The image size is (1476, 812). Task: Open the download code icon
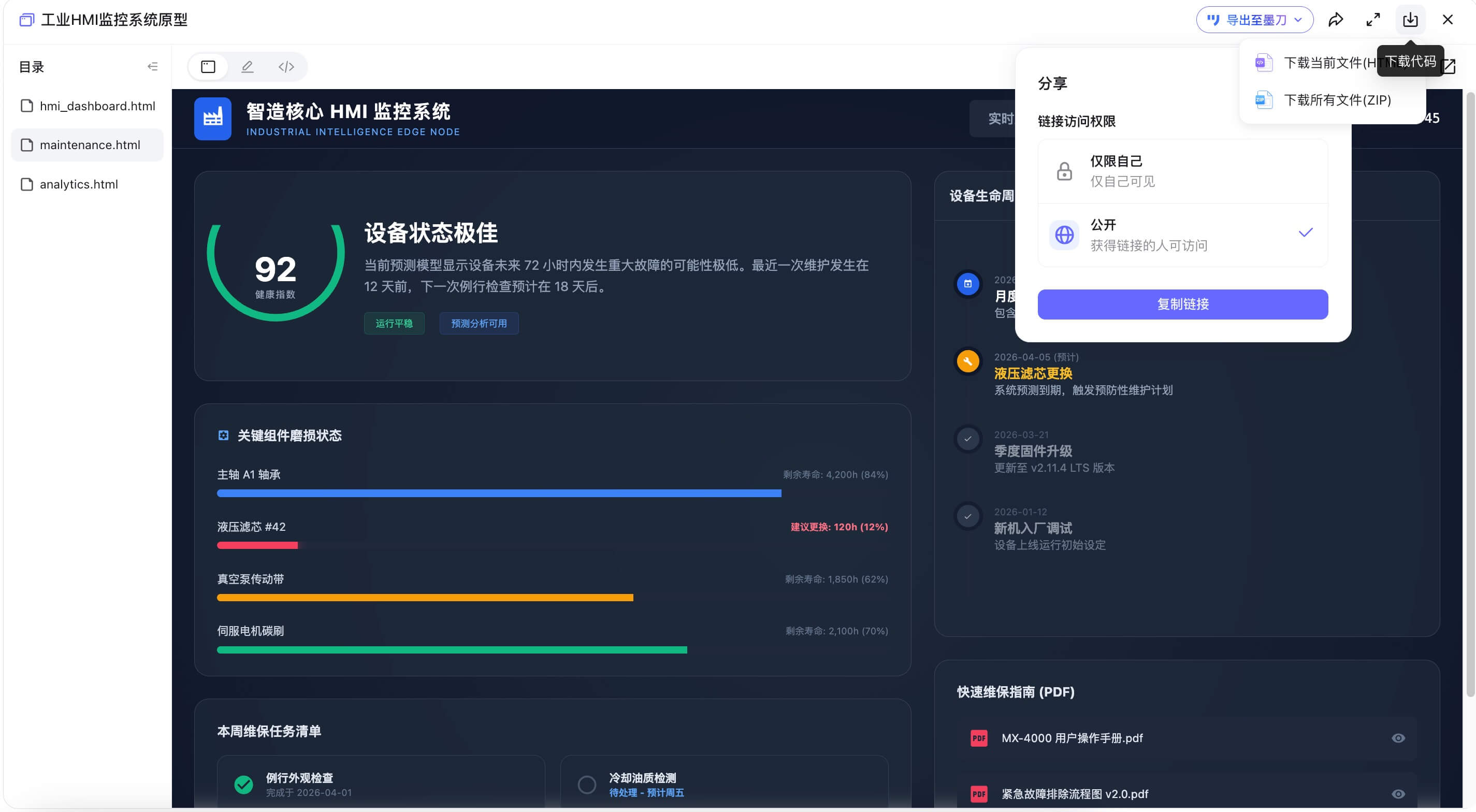point(1411,19)
